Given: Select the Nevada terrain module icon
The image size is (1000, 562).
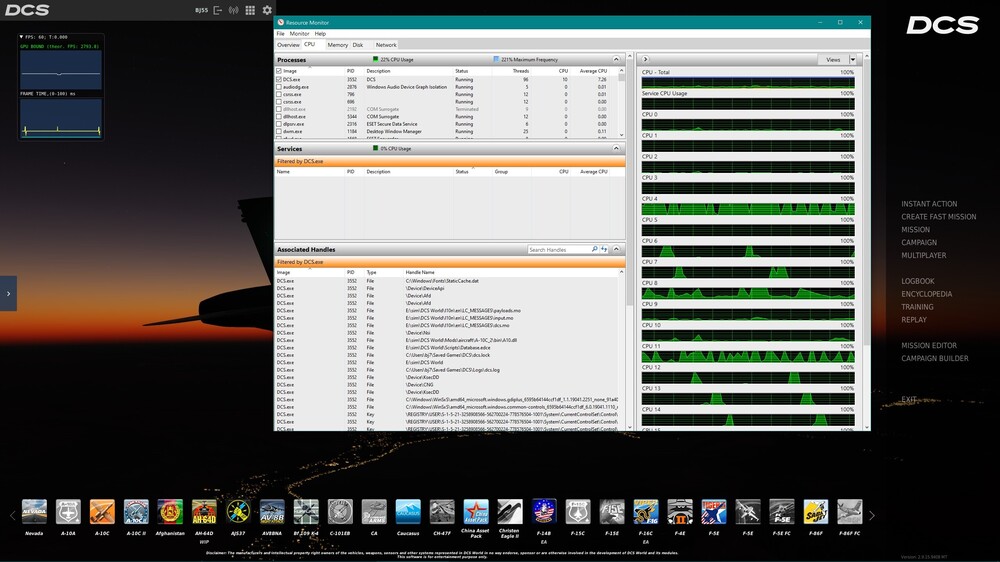Looking at the screenshot, I should [34, 512].
